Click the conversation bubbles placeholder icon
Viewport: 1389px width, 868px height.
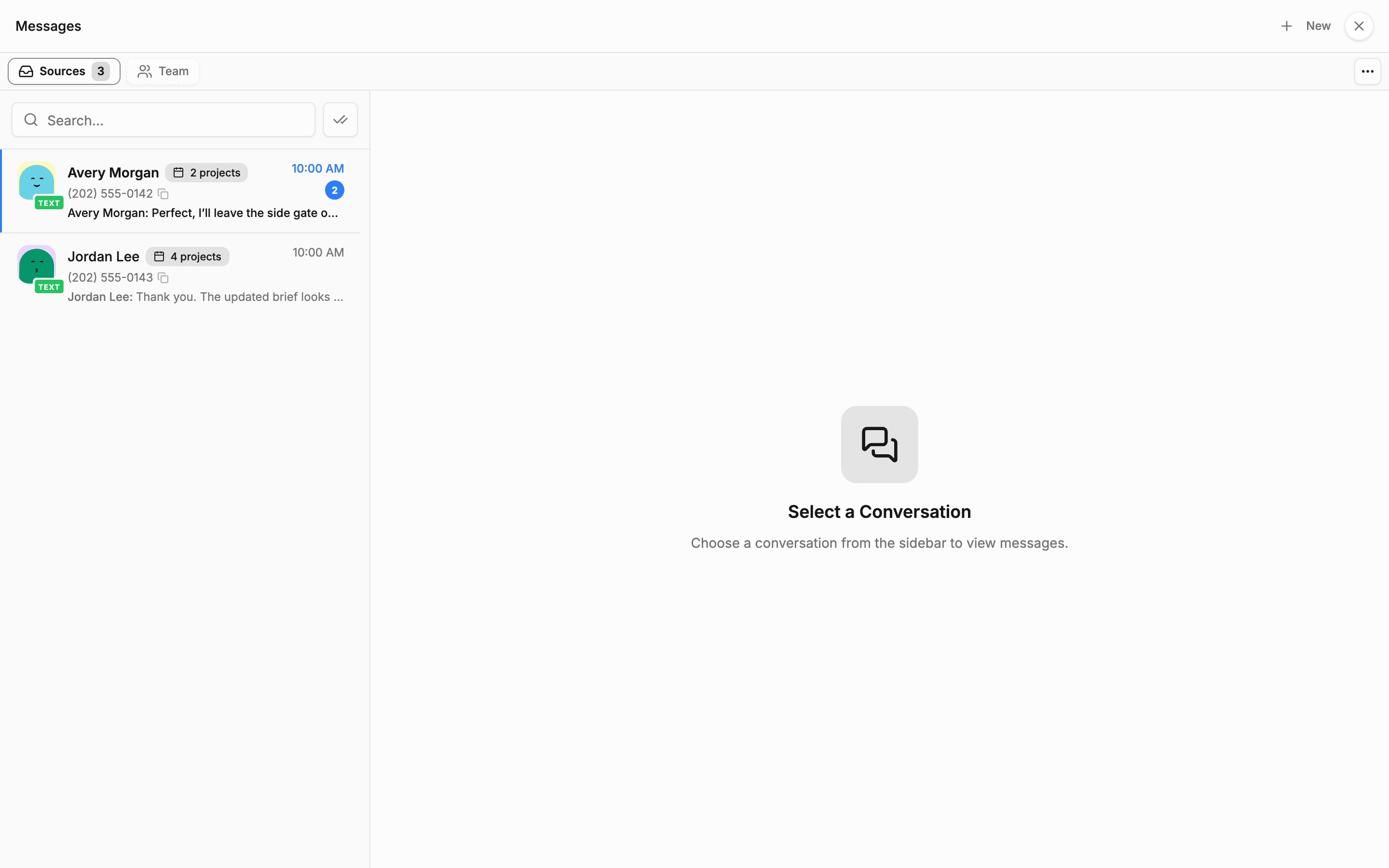tap(879, 444)
